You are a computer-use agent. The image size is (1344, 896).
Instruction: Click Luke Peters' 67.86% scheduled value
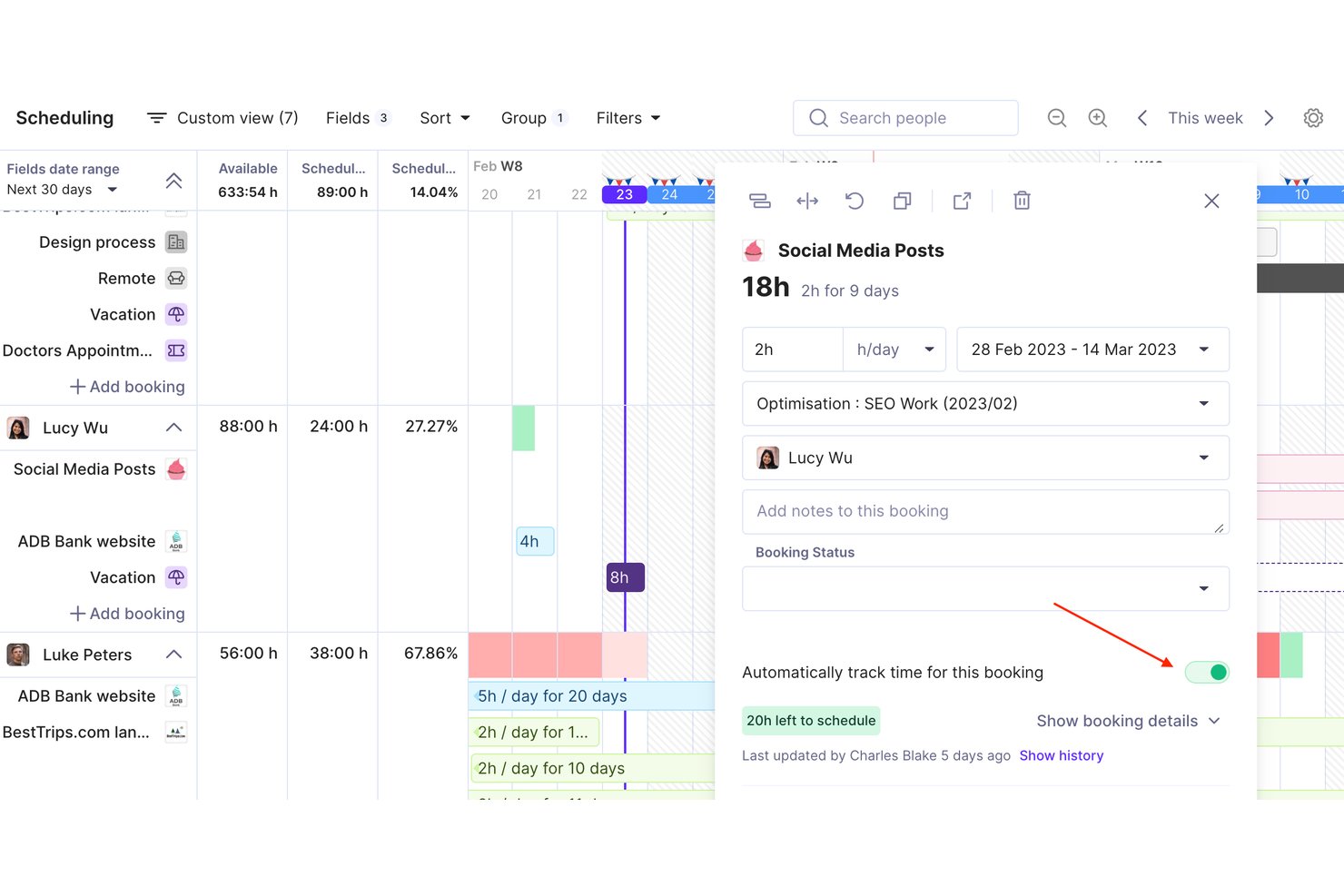430,654
